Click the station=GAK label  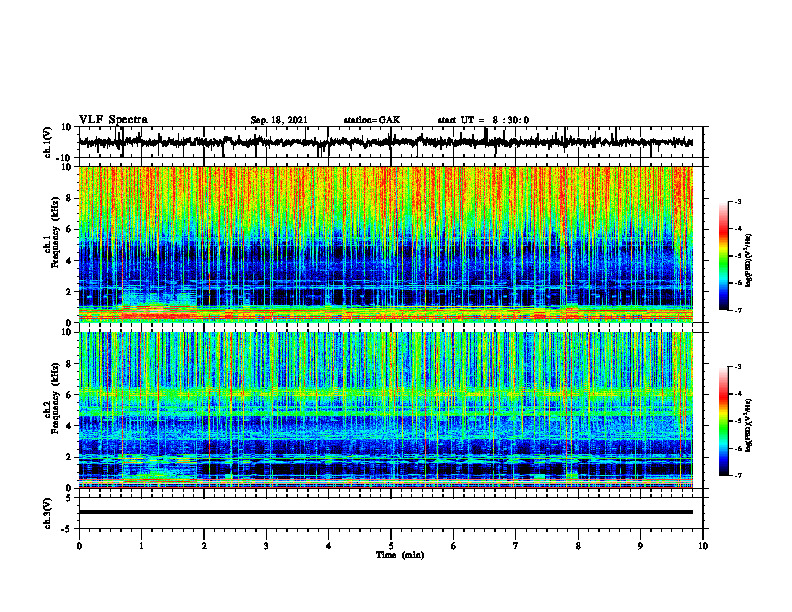[x=372, y=120]
